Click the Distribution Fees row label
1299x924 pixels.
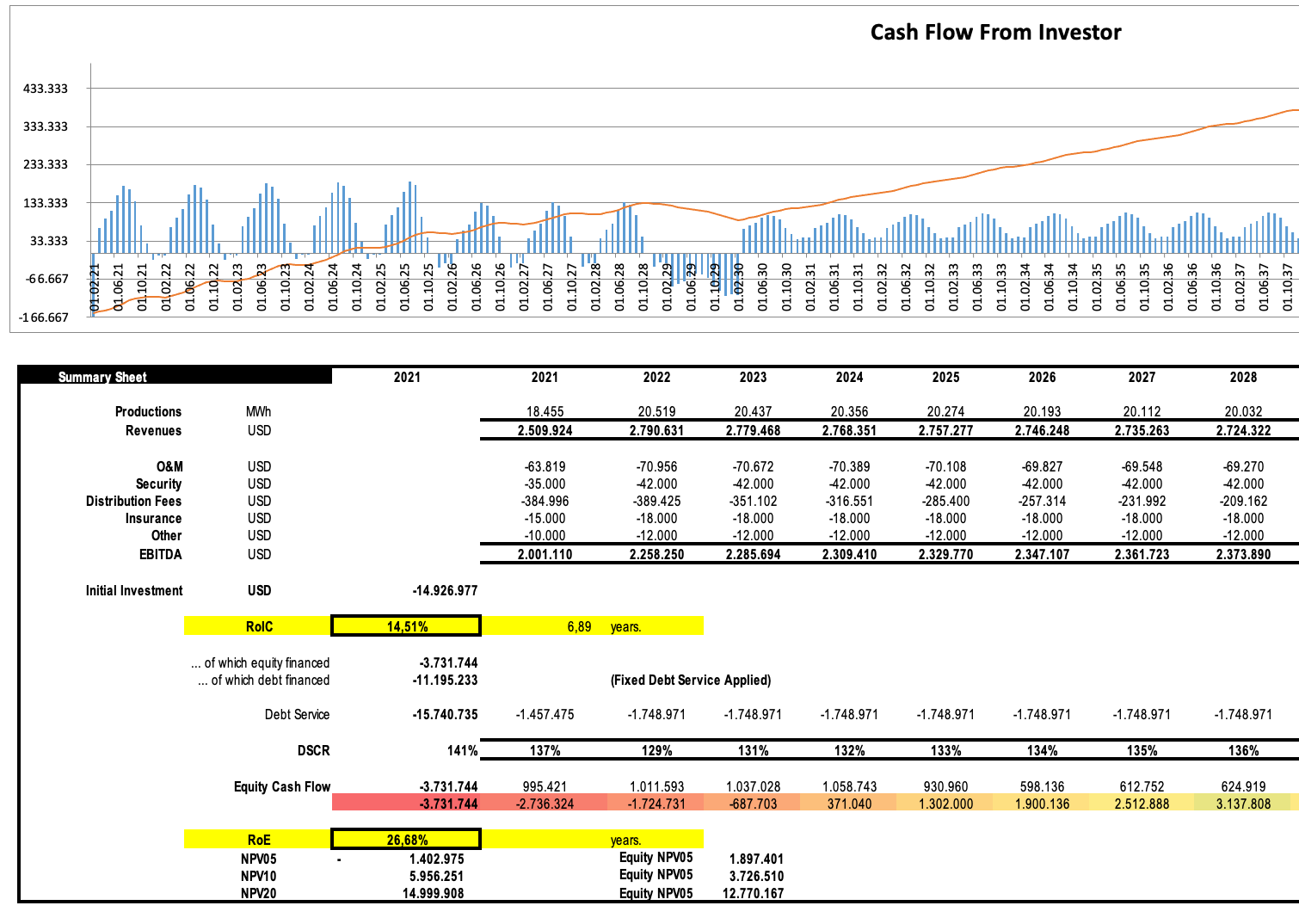133,502
